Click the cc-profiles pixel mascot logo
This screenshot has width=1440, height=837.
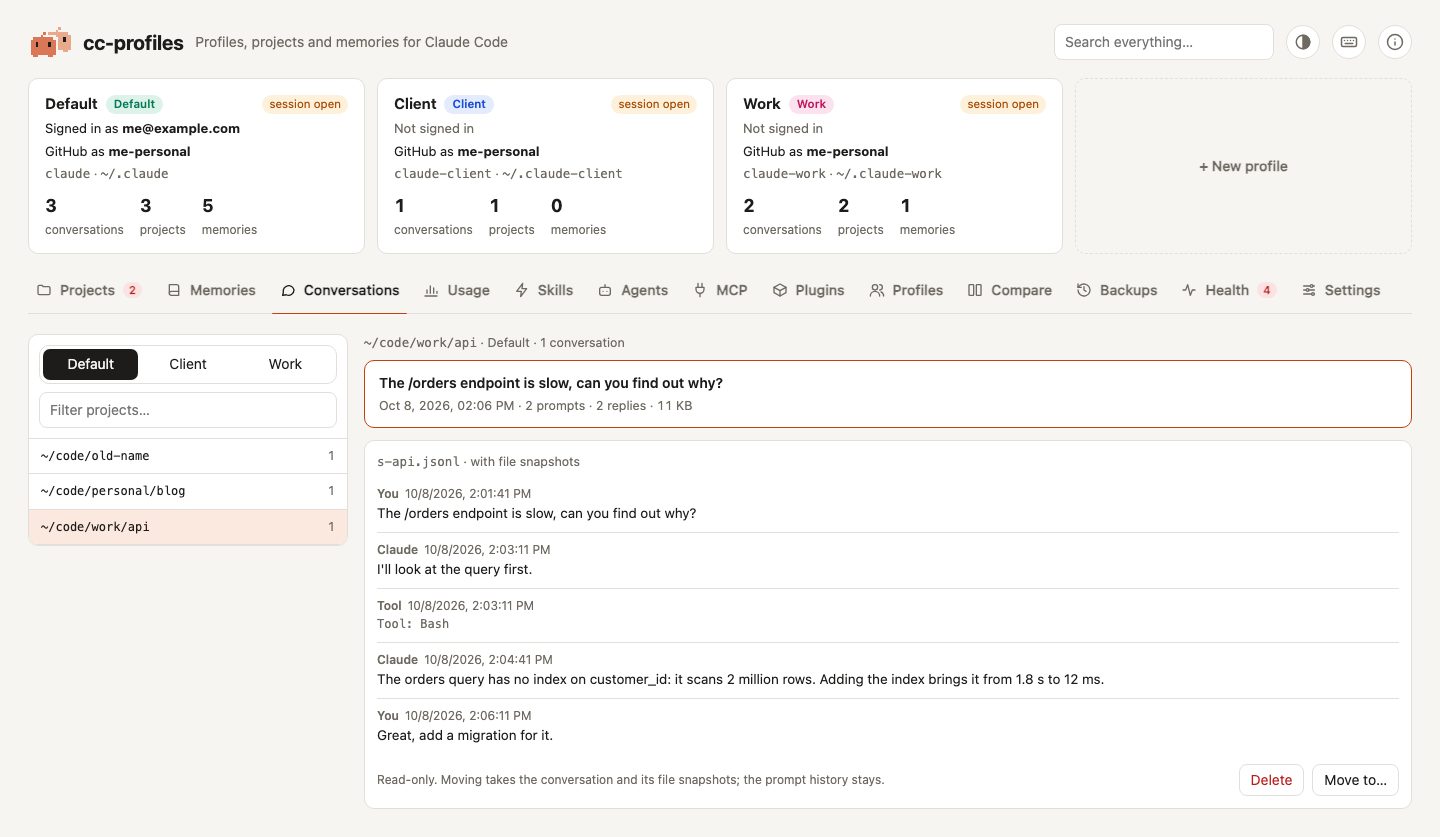(51, 42)
